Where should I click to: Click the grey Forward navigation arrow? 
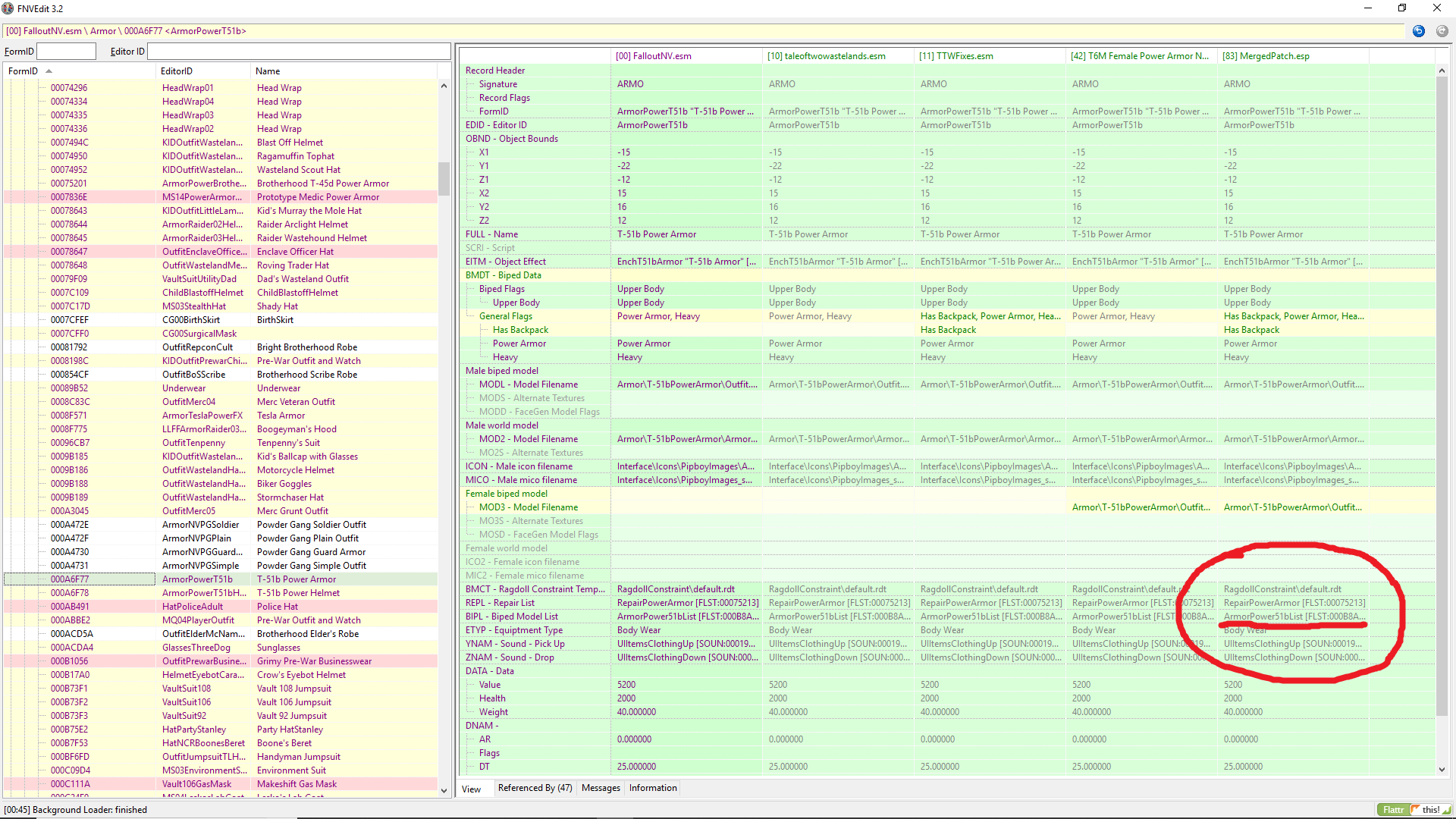[x=1442, y=31]
